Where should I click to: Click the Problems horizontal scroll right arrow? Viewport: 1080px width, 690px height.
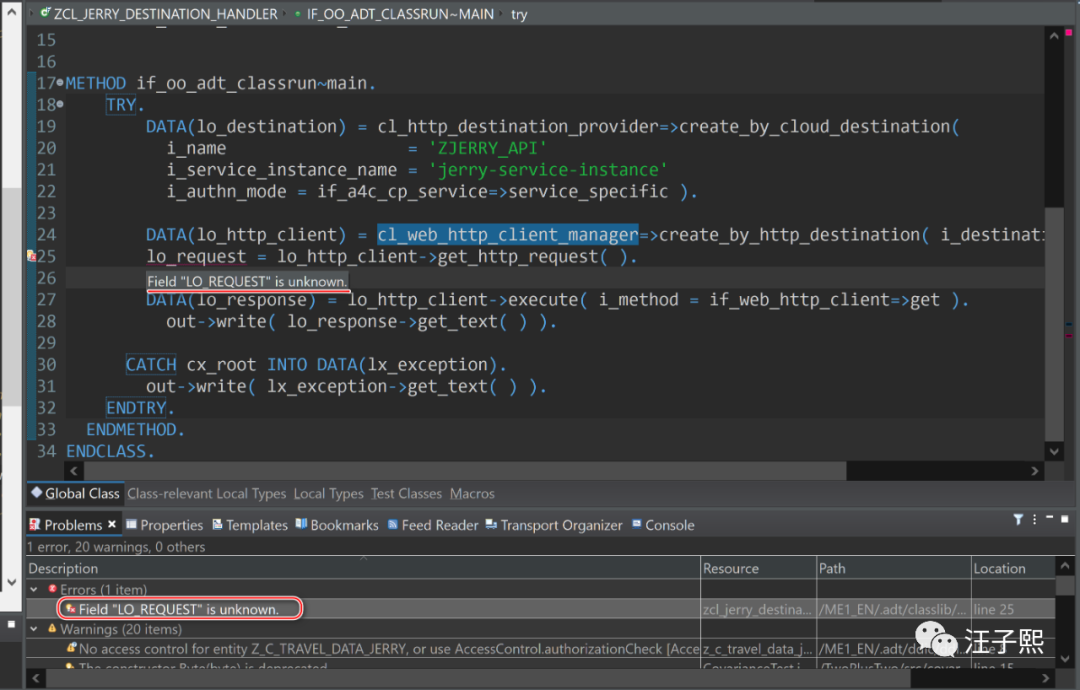[x=1046, y=678]
